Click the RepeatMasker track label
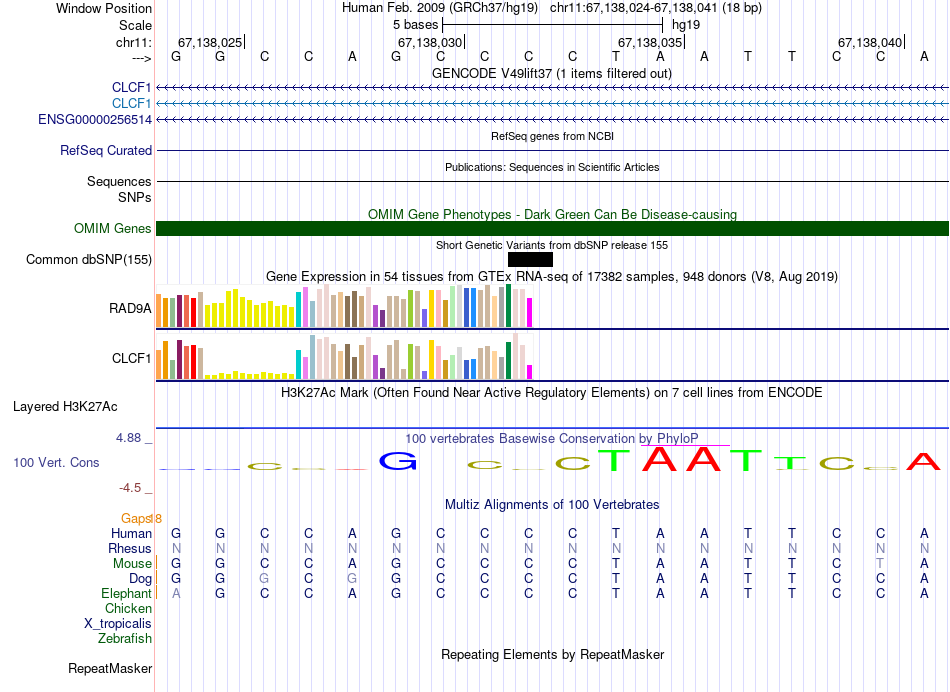The height and width of the screenshot is (692, 950). [x=110, y=668]
